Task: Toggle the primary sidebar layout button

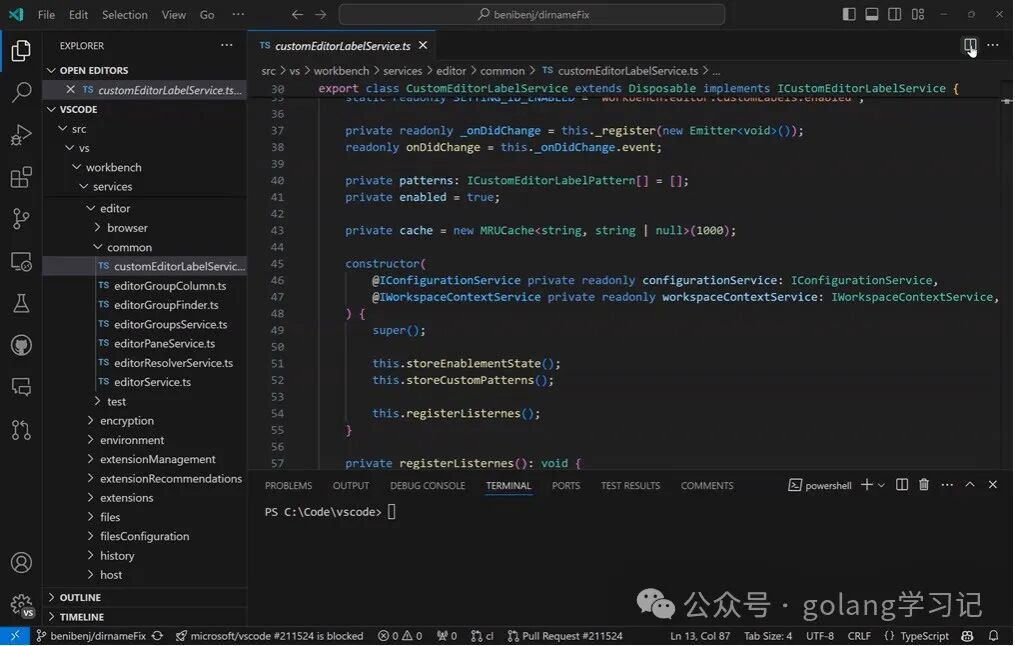Action: click(849, 15)
